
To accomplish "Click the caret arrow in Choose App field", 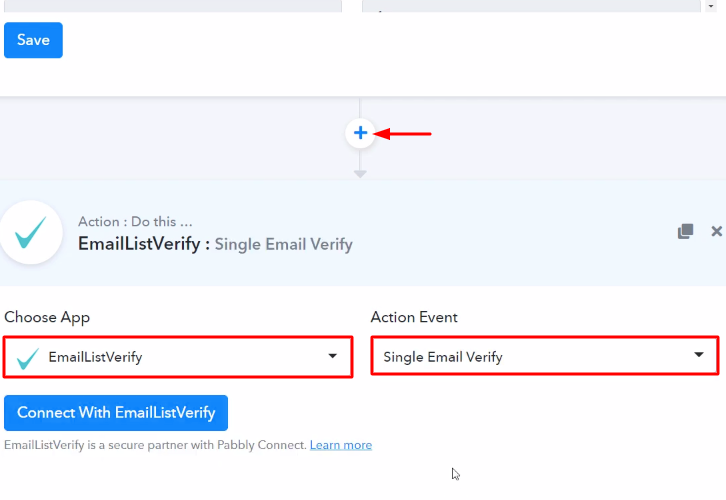I will [333, 357].
